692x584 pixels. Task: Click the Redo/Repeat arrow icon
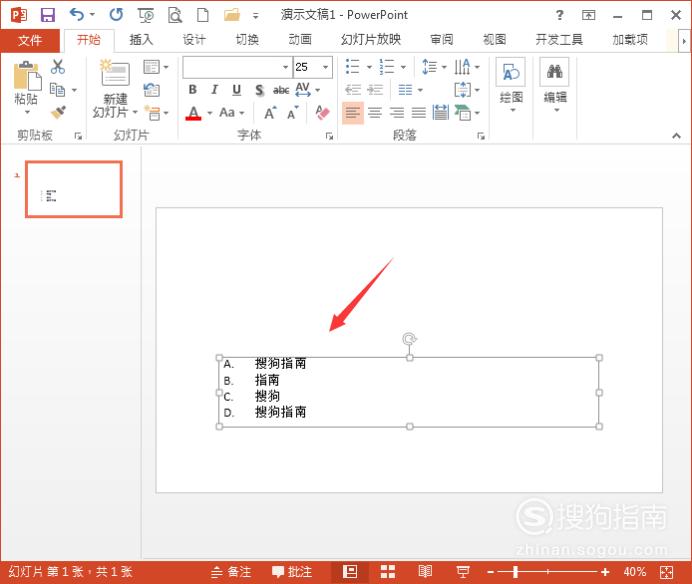tap(116, 15)
